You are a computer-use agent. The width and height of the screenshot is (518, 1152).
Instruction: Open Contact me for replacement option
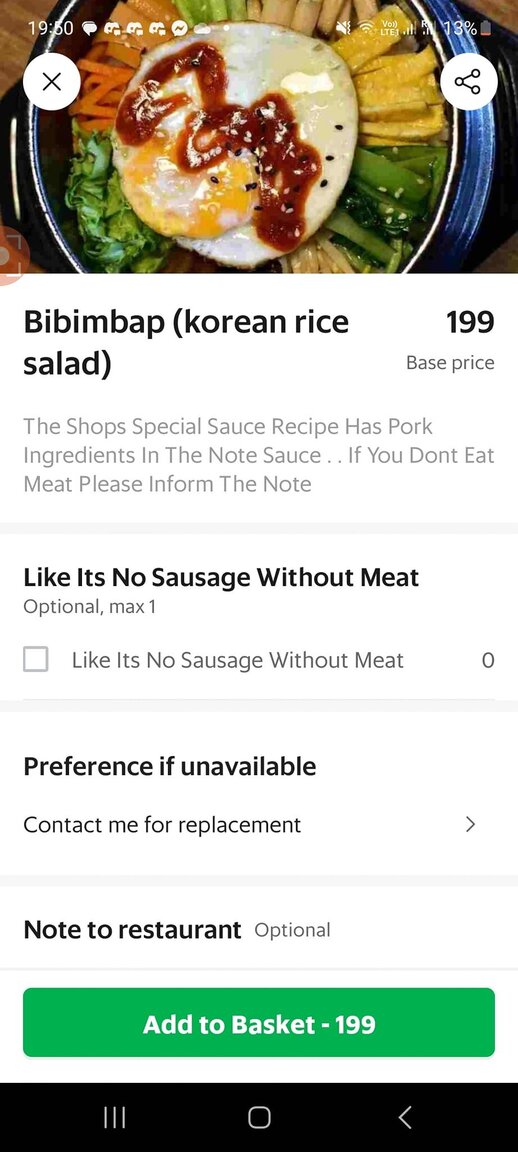259,824
